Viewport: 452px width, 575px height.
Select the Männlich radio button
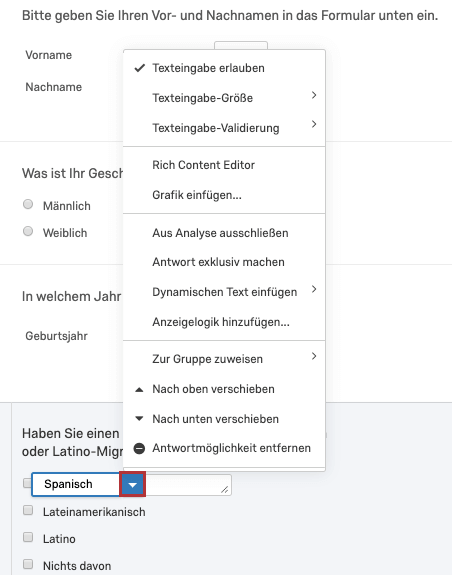point(28,204)
